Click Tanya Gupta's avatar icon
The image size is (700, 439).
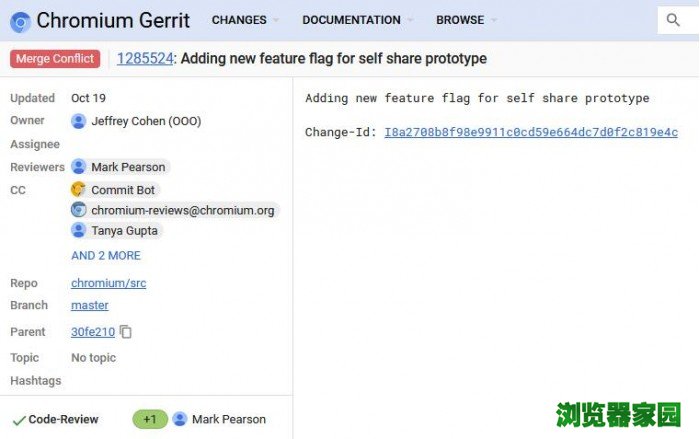pos(79,230)
